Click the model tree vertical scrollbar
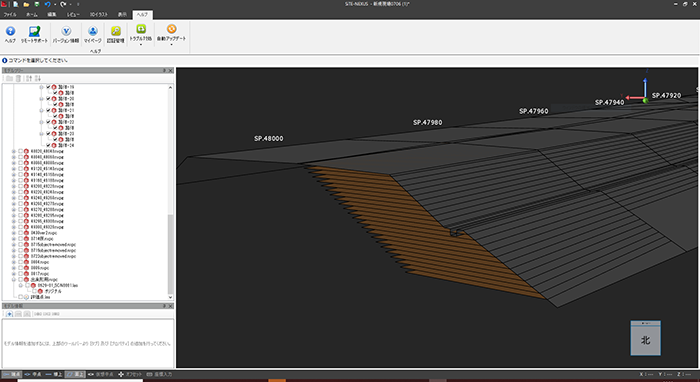Screen dimensions: 700x382 tap(170, 192)
